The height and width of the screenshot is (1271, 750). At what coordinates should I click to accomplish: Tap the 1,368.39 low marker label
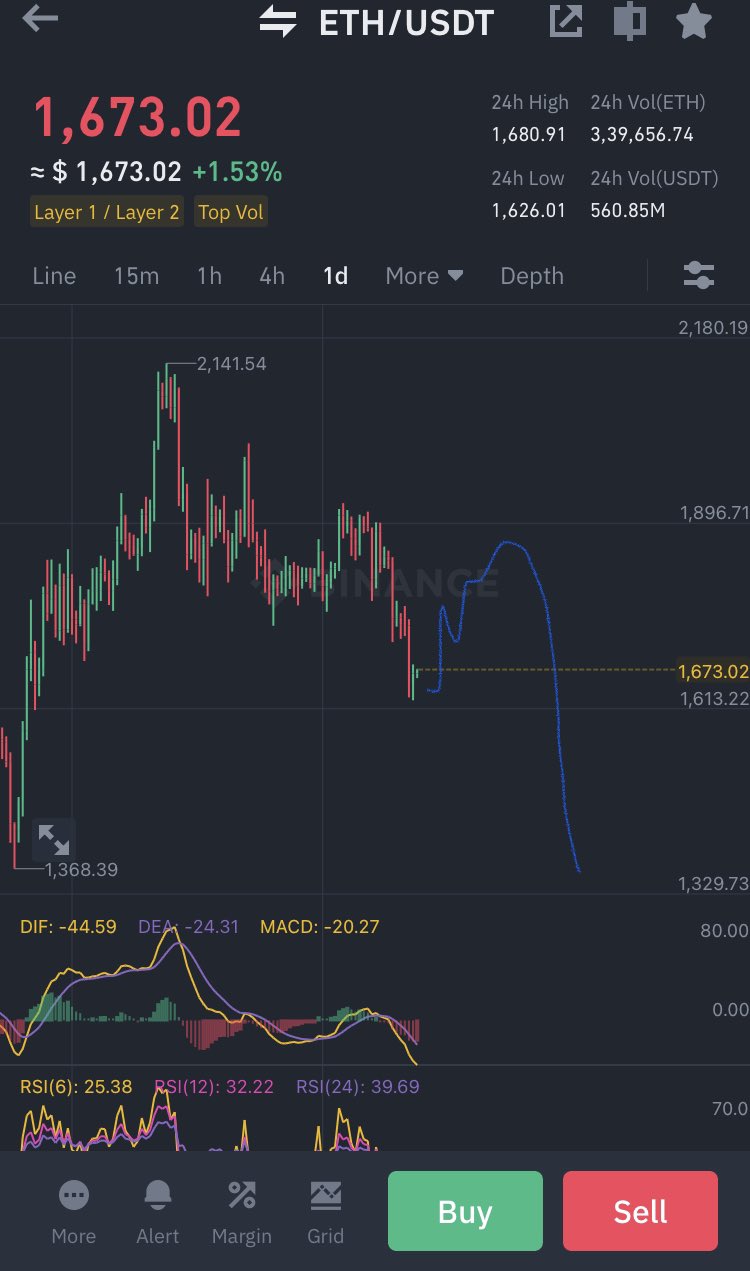[x=82, y=870]
